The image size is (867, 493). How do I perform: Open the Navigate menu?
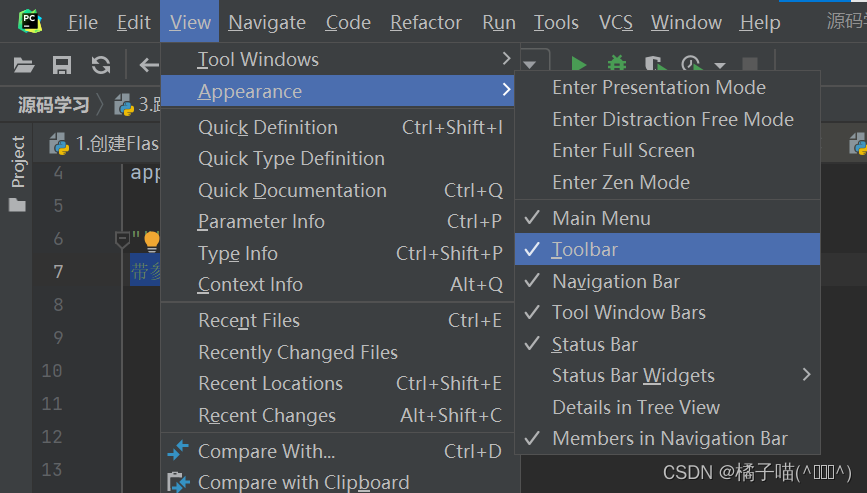click(267, 22)
